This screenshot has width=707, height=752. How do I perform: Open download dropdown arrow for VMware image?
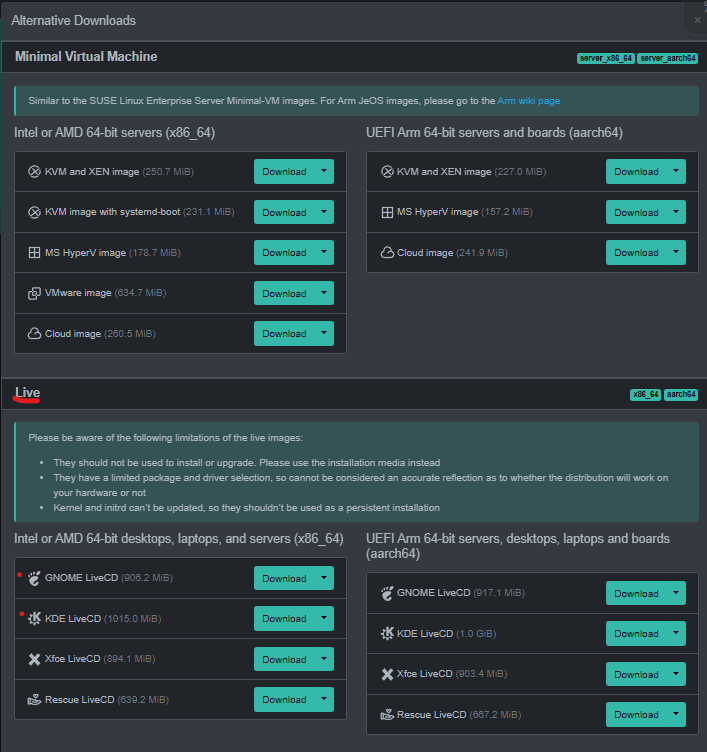pos(324,293)
